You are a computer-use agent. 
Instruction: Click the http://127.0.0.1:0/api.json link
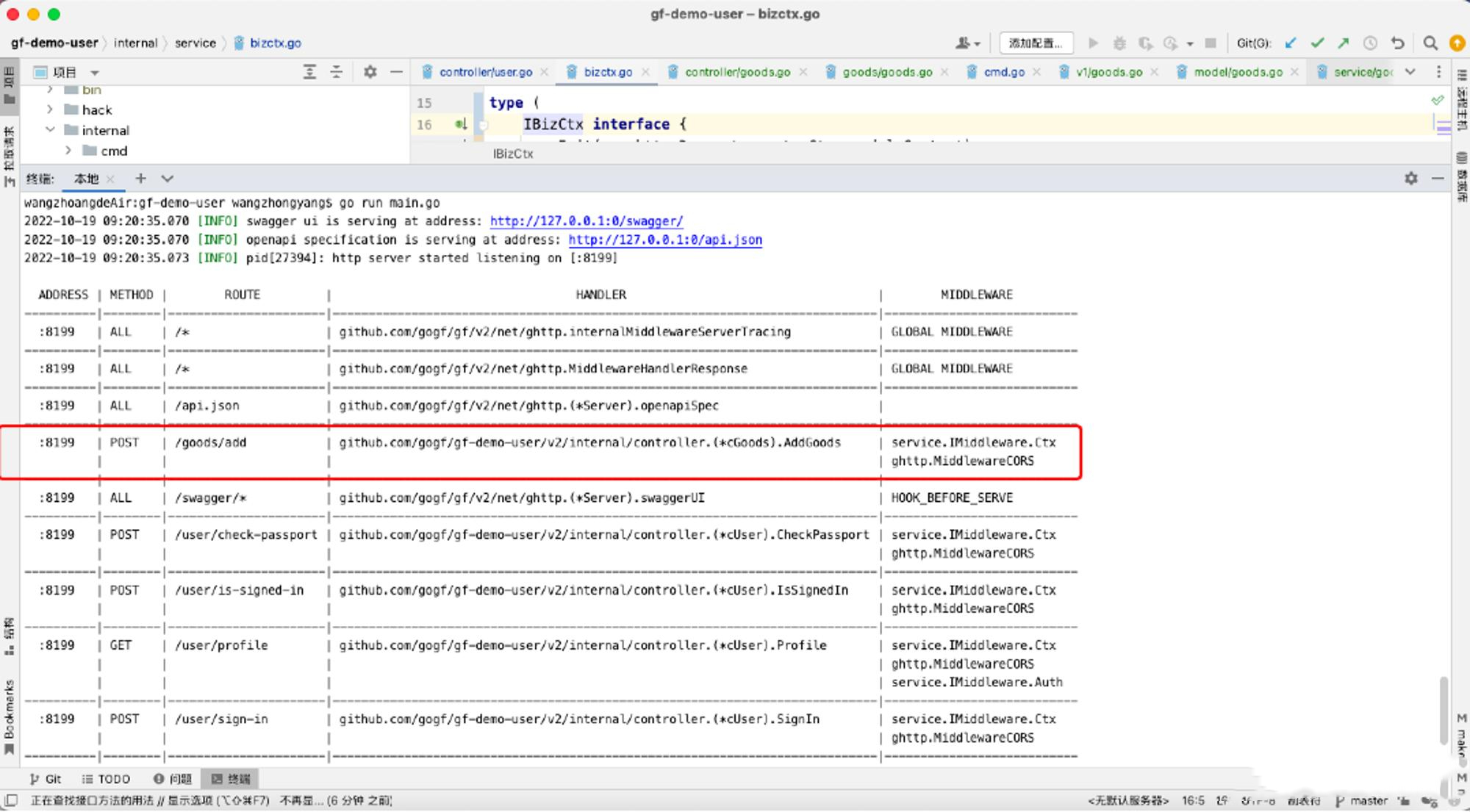tap(664, 240)
